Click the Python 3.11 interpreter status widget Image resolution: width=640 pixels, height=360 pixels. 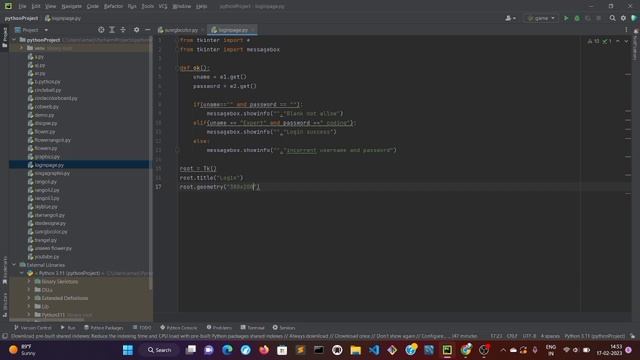tap(595, 336)
